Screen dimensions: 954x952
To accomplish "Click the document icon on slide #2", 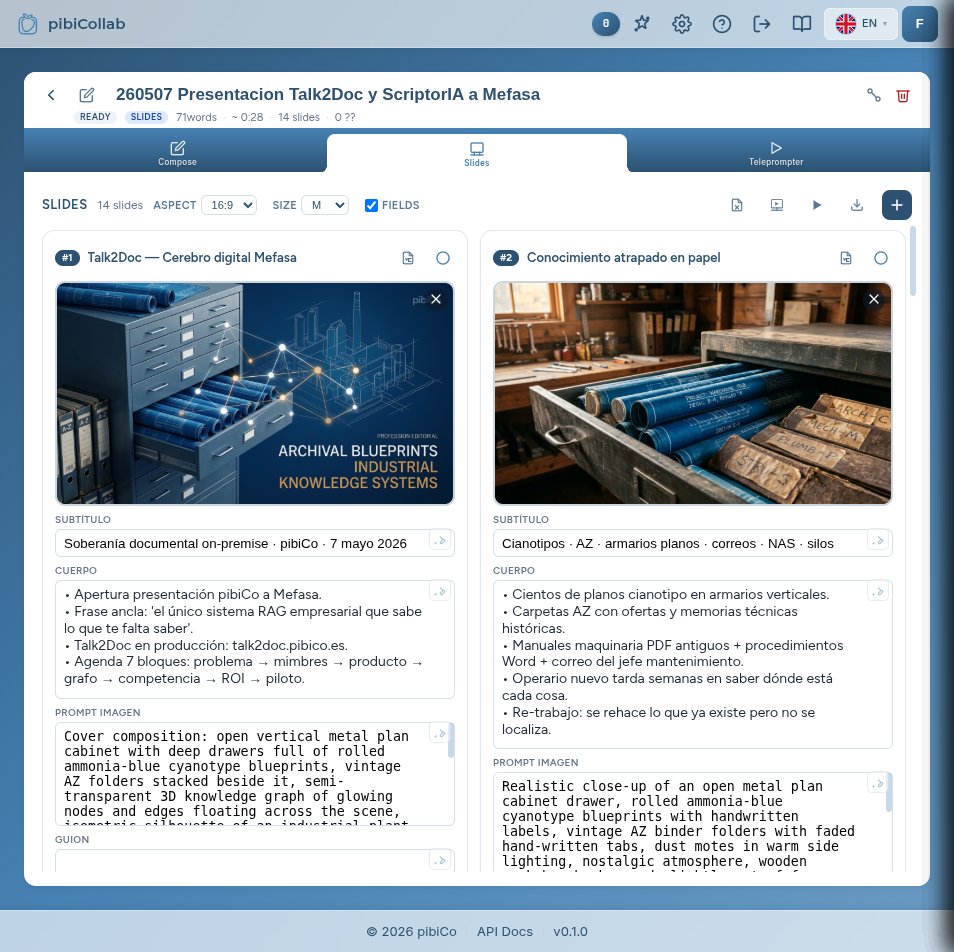I will (846, 258).
